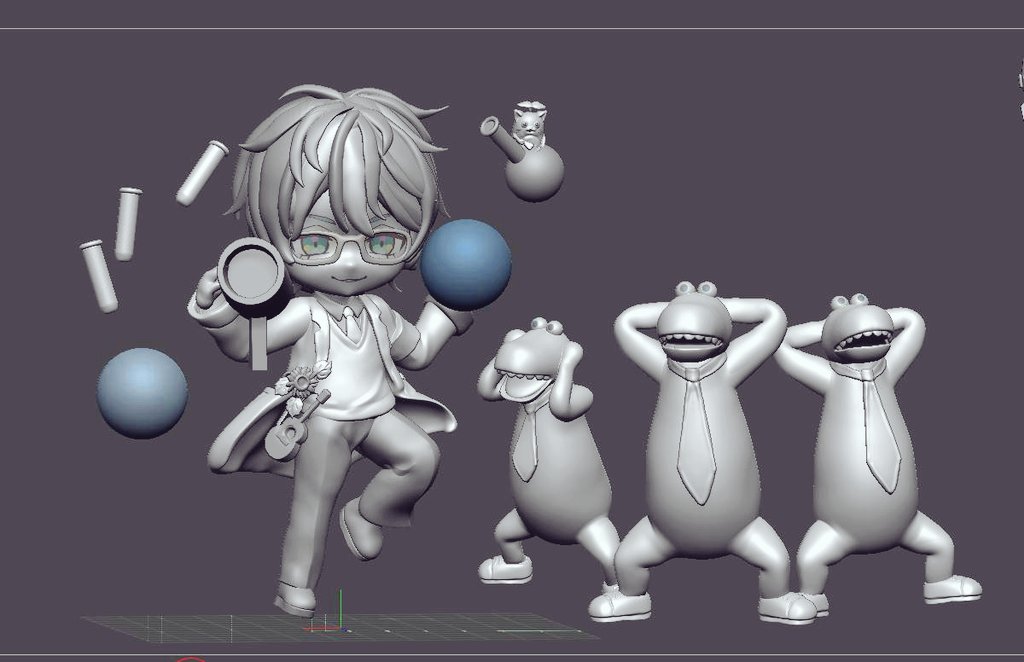1024x662 pixels.
Task: Click the mug held by the character
Action: coord(253,277)
